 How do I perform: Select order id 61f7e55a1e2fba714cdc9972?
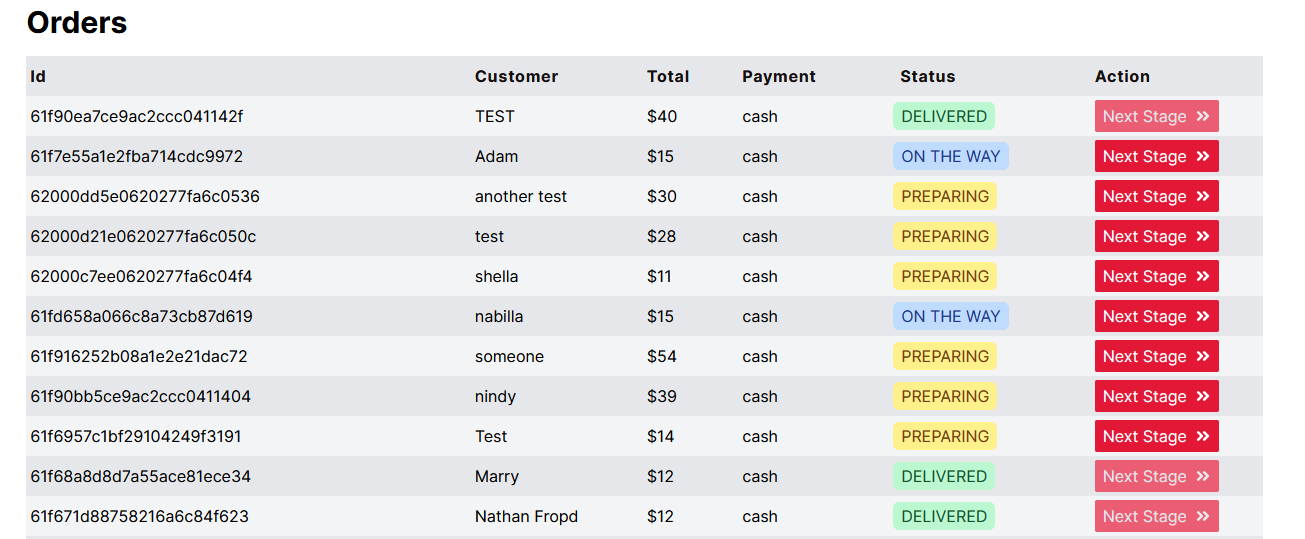[136, 156]
